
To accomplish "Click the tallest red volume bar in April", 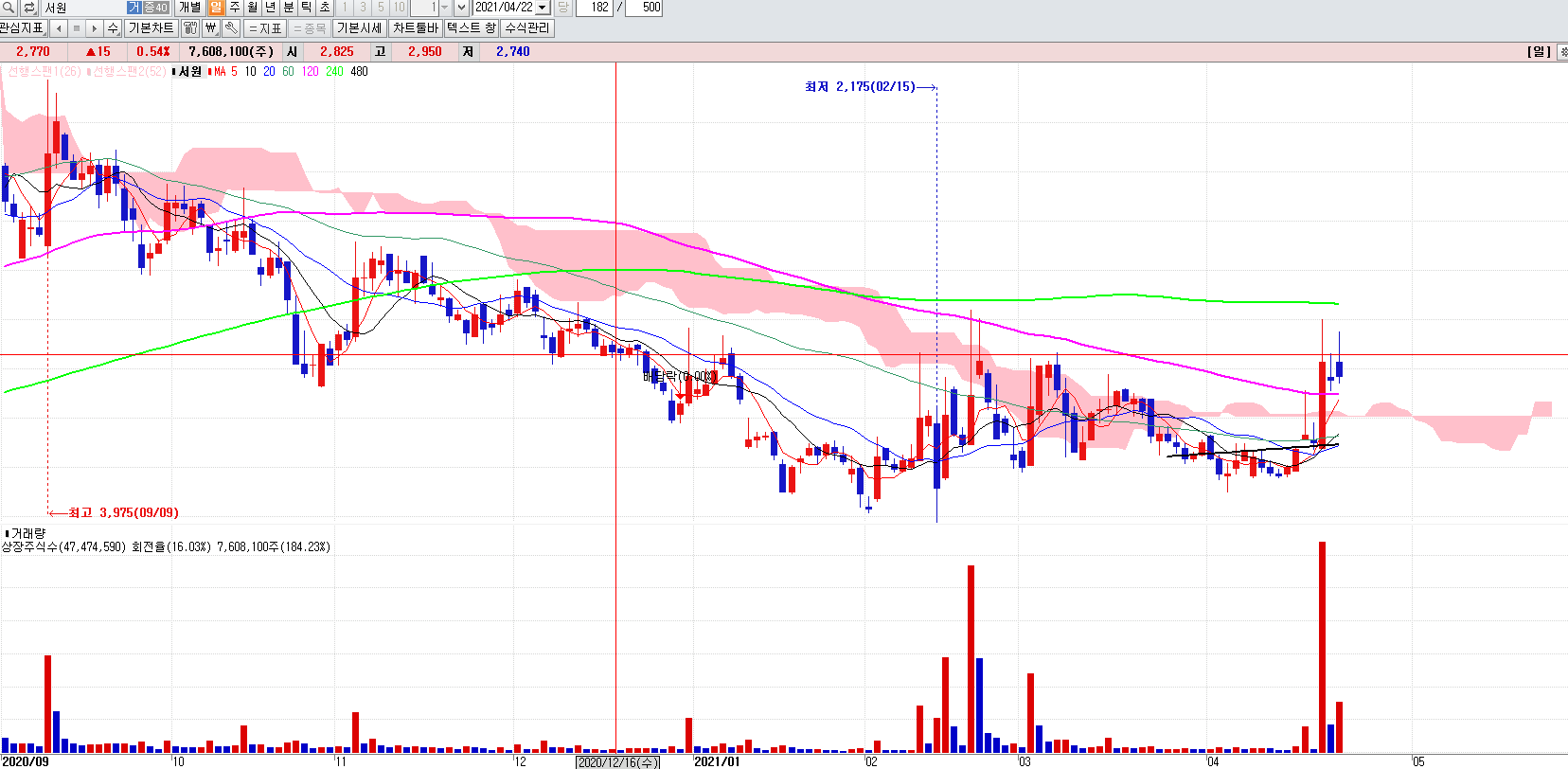I will 1322,647.
